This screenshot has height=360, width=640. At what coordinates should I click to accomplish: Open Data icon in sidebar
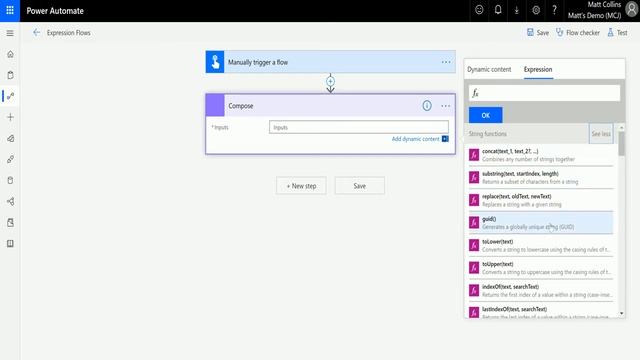pyautogui.click(x=10, y=180)
